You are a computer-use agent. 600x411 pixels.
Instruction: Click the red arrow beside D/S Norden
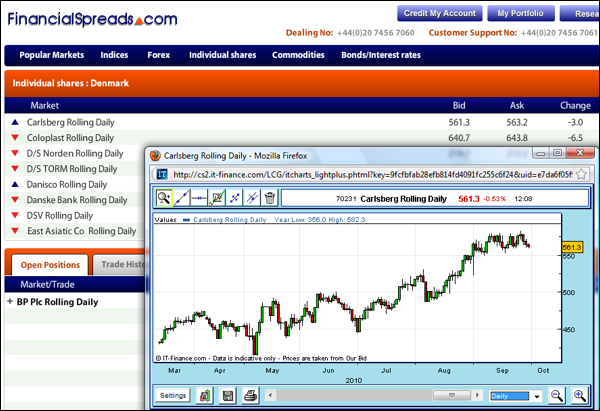pos(15,153)
